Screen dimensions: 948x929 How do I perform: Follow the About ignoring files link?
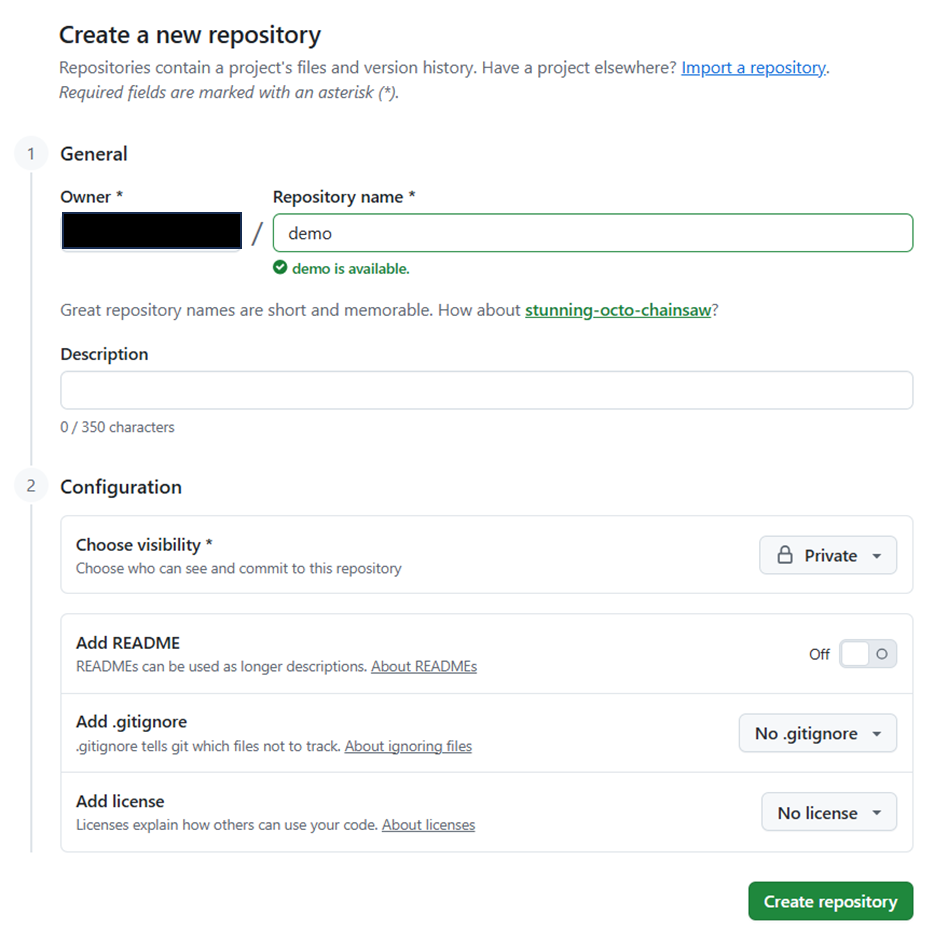click(408, 746)
